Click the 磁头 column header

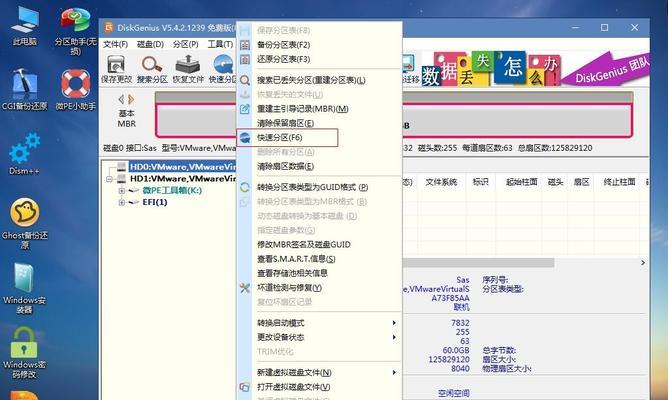pos(555,182)
